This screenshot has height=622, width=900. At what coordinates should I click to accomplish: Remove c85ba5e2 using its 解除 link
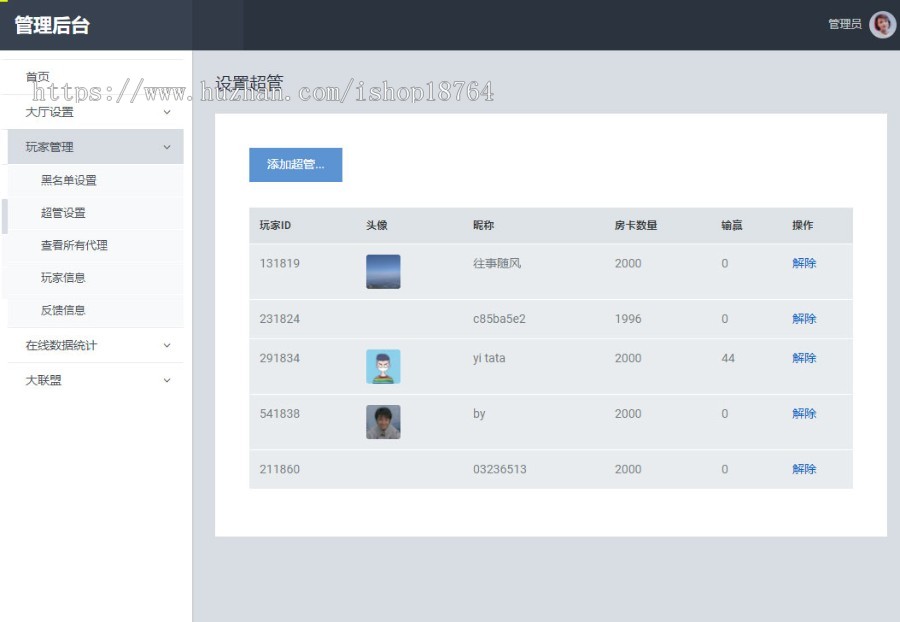[805, 318]
